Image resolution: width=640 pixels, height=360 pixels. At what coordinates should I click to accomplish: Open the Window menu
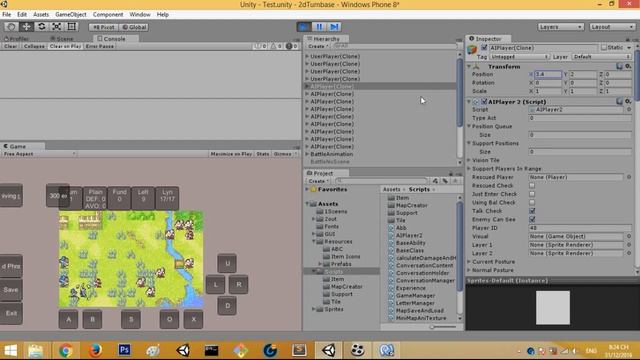pyautogui.click(x=140, y=14)
